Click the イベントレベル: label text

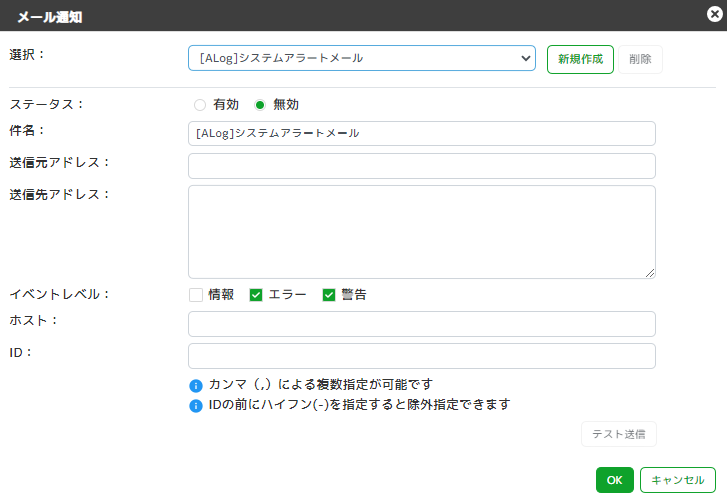[x=59, y=294]
